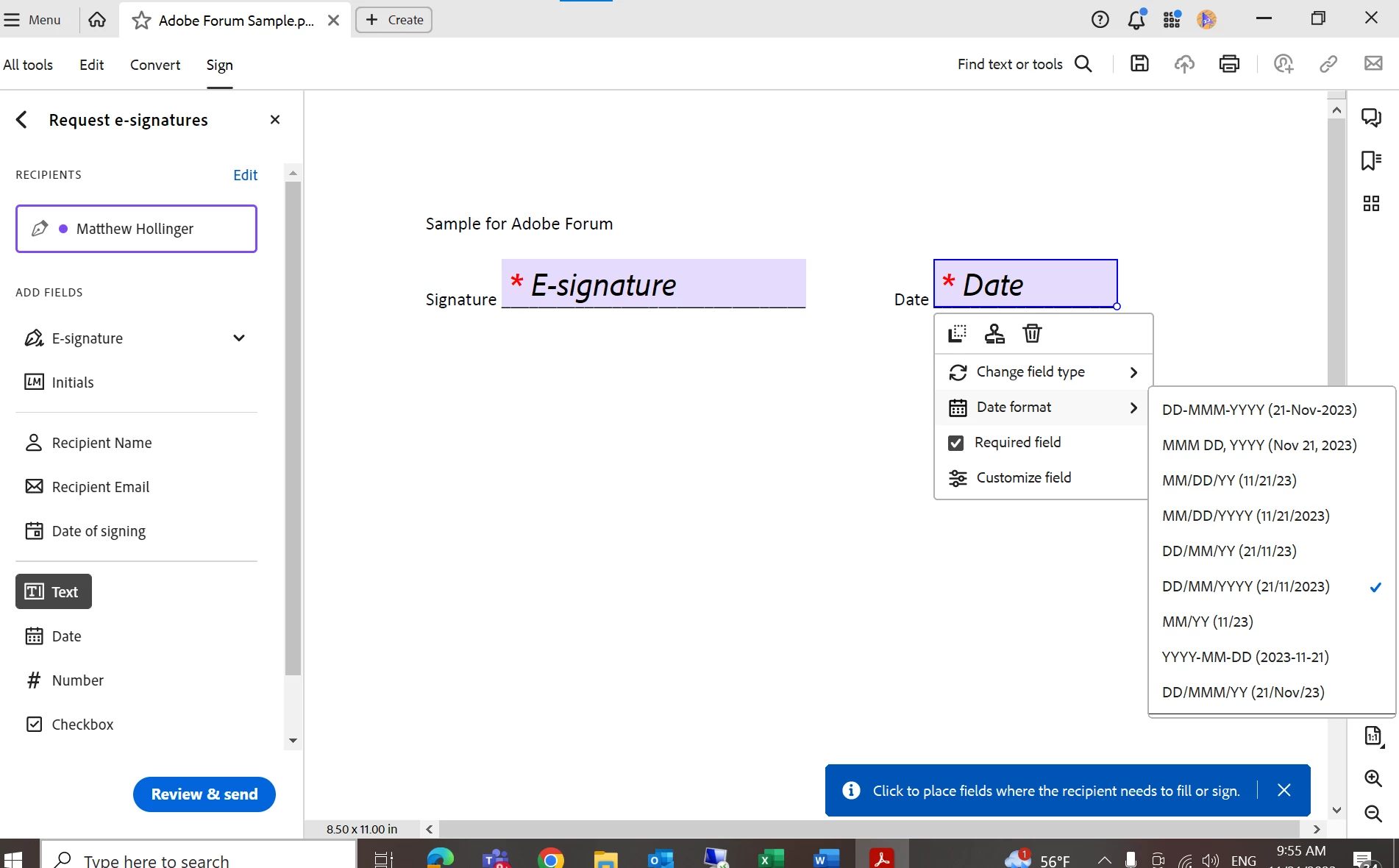Choose MM/DD/YYYY date format
The width and height of the screenshot is (1399, 868).
[1272, 516]
